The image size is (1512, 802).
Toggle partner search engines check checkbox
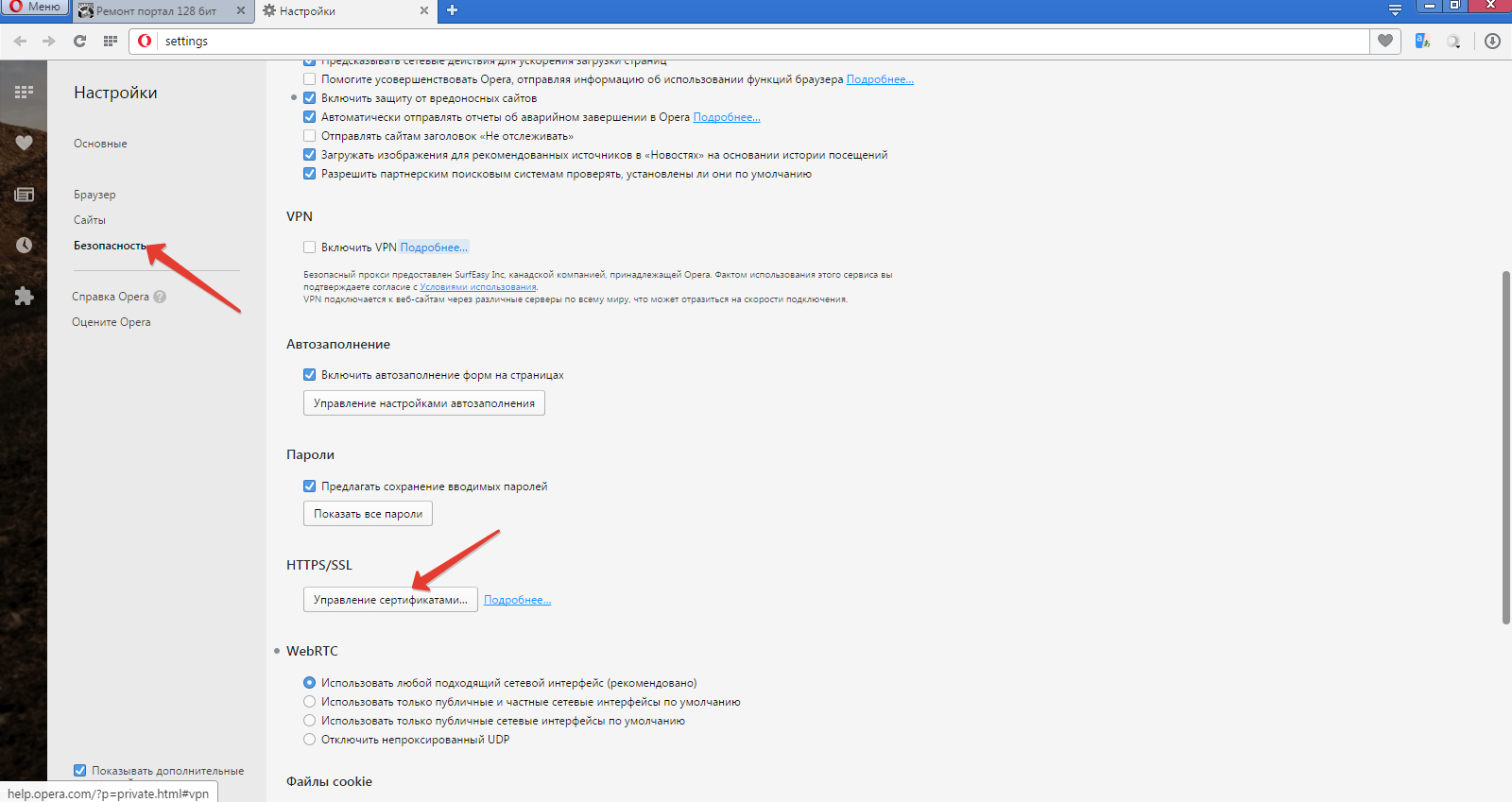click(309, 174)
